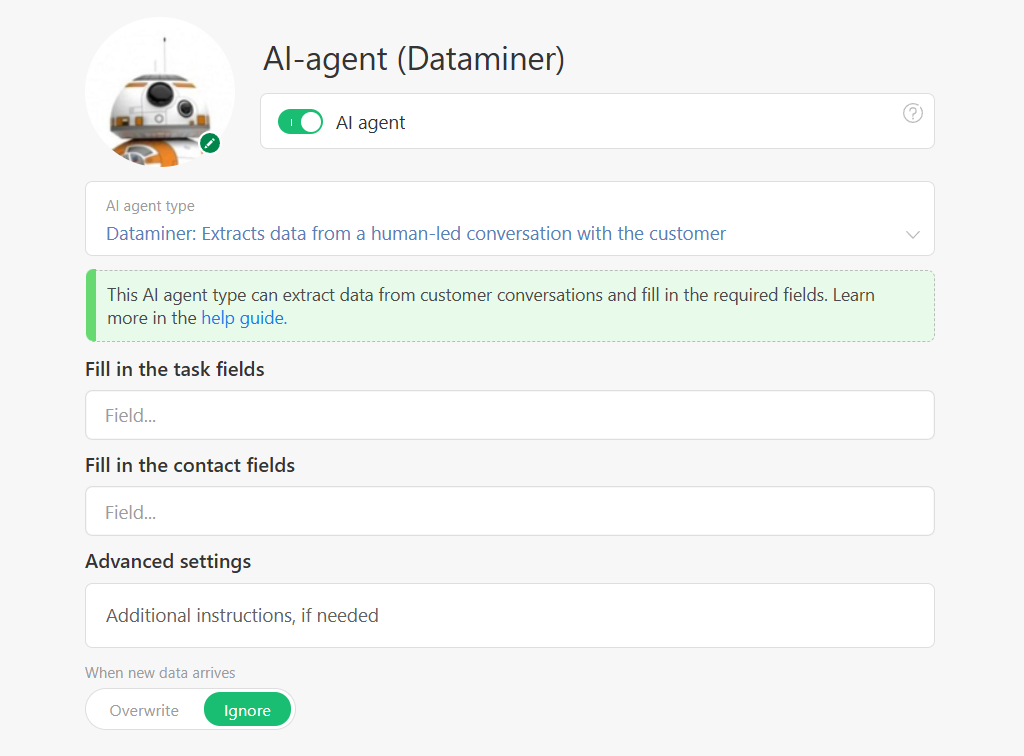
Task: Click the Fill in the contact fields heading
Action: 189,465
